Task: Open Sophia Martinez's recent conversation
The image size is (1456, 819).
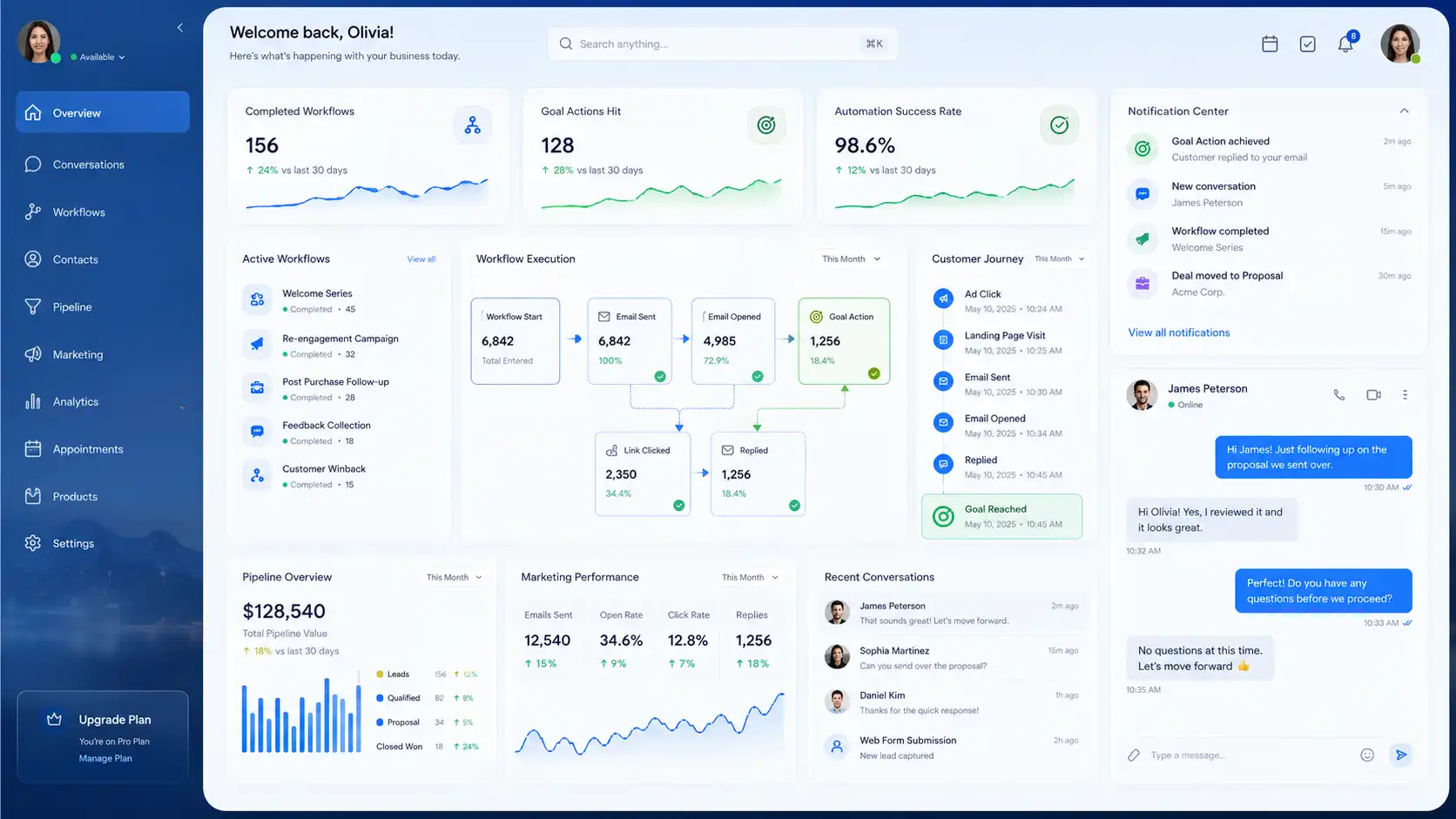Action: tap(952, 658)
